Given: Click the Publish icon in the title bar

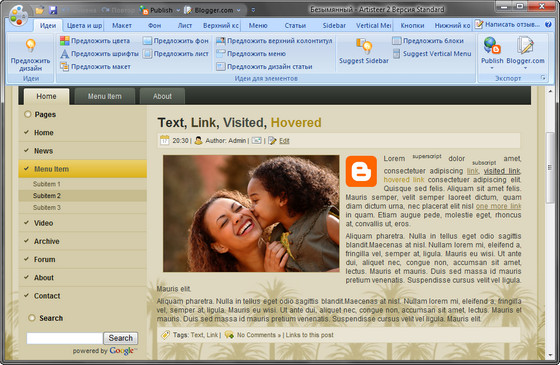Looking at the screenshot, I should [145, 10].
